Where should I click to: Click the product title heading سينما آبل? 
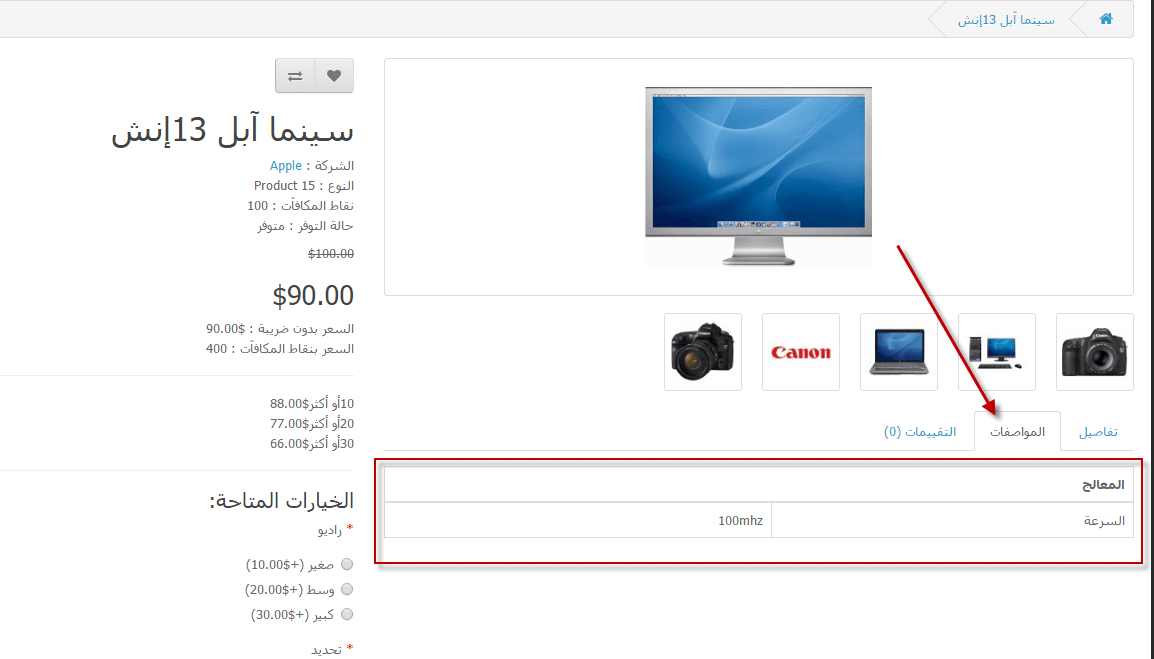(x=233, y=130)
